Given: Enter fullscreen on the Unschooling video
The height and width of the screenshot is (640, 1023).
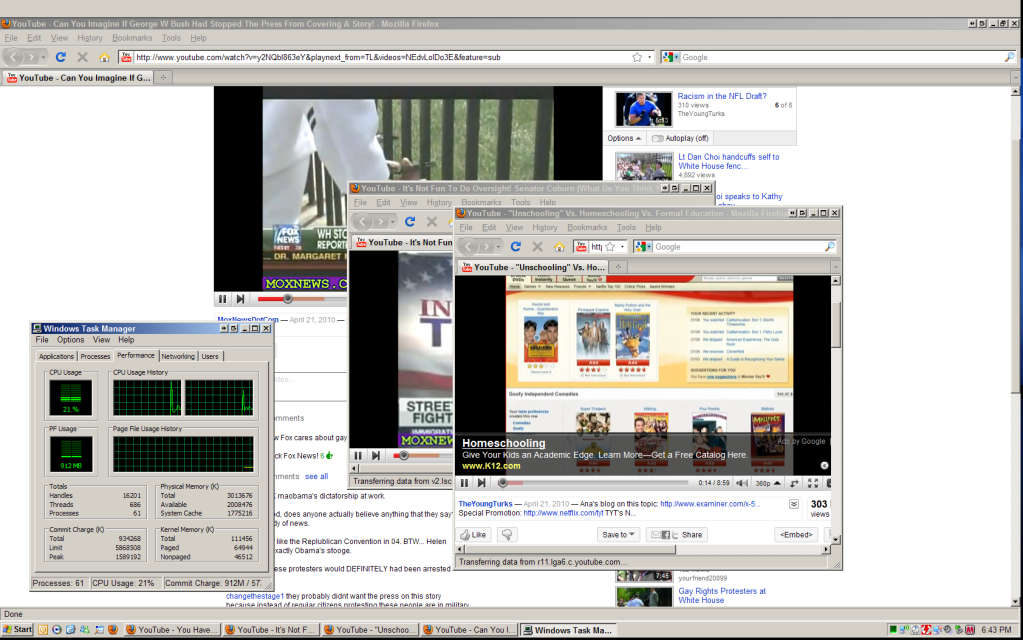Looking at the screenshot, I should 813,483.
